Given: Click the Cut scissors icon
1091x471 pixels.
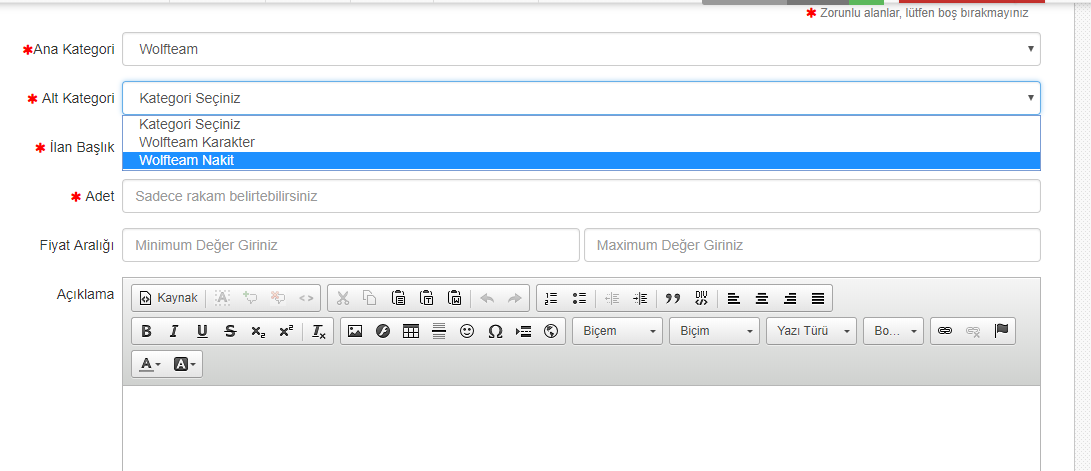Looking at the screenshot, I should [x=342, y=298].
